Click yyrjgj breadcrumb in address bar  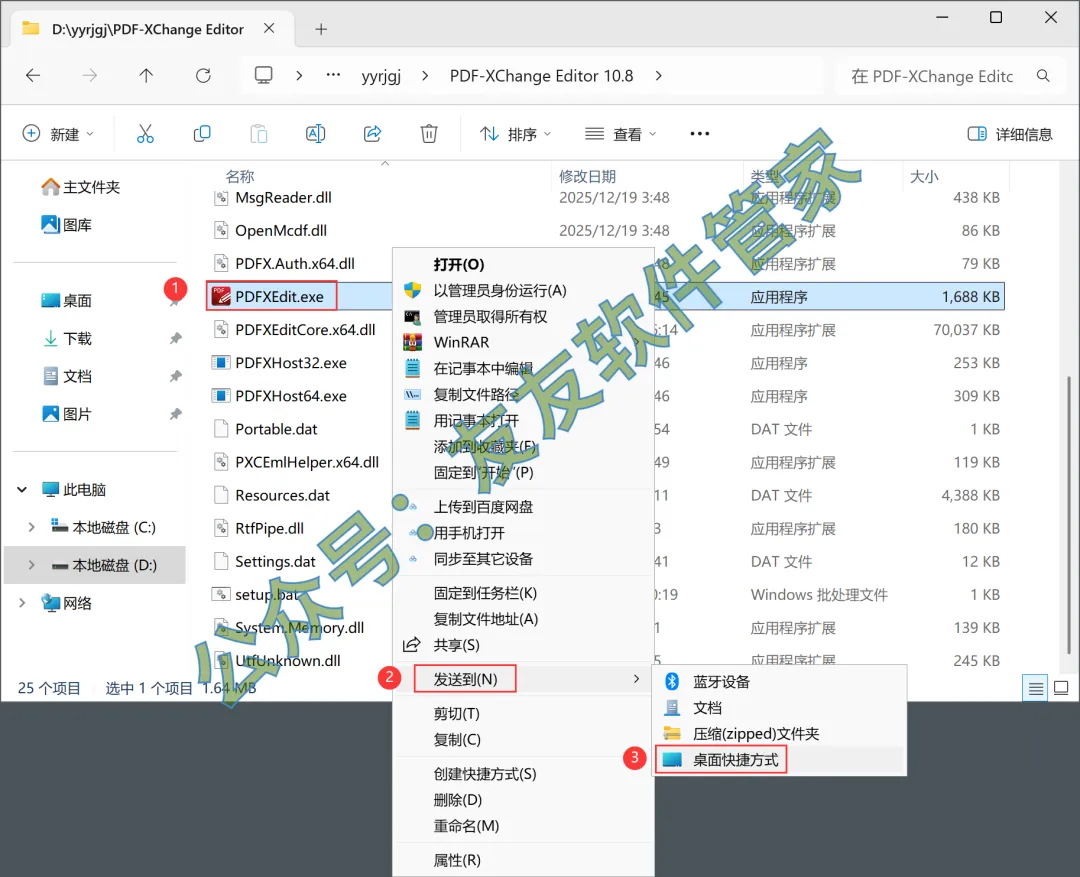tap(381, 76)
